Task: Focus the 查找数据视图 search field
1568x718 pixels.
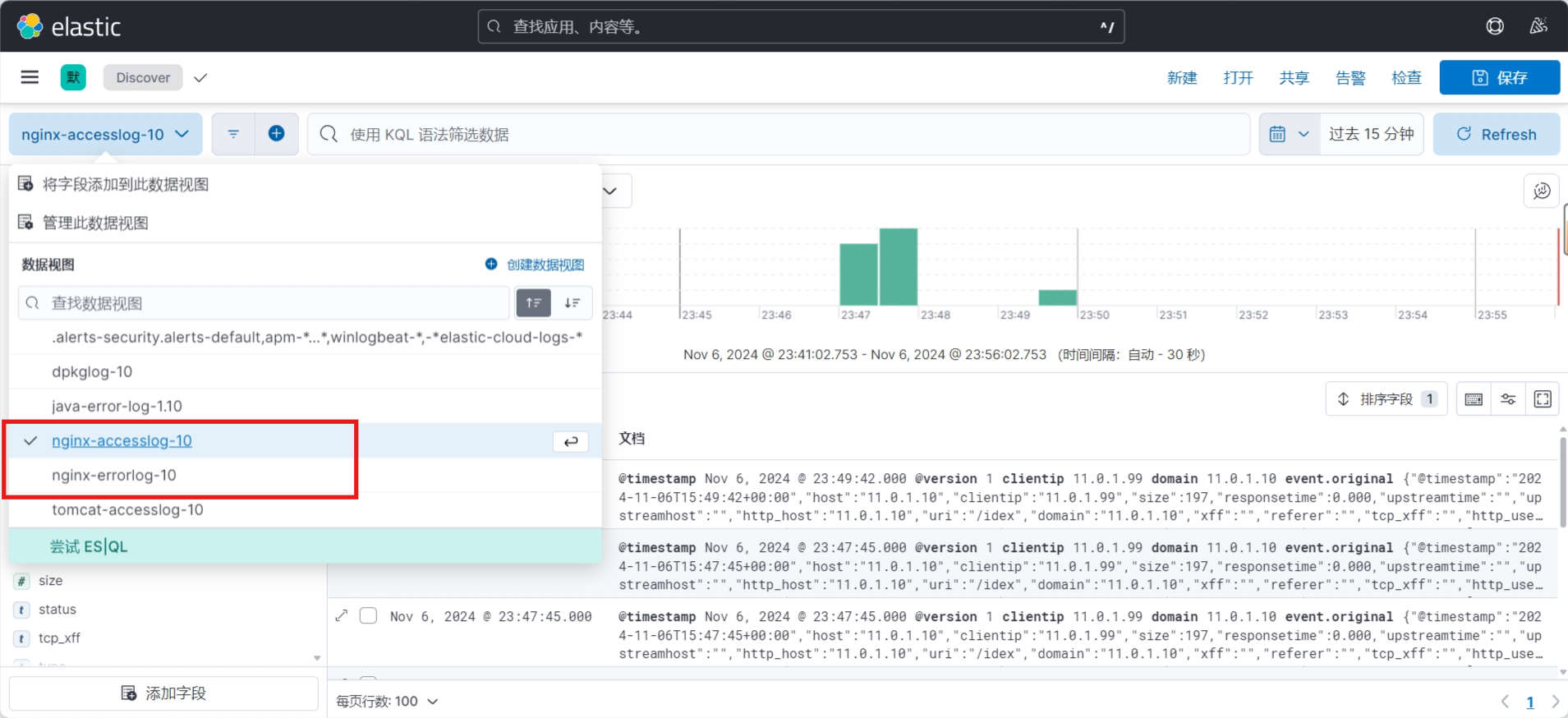Action: tap(264, 303)
